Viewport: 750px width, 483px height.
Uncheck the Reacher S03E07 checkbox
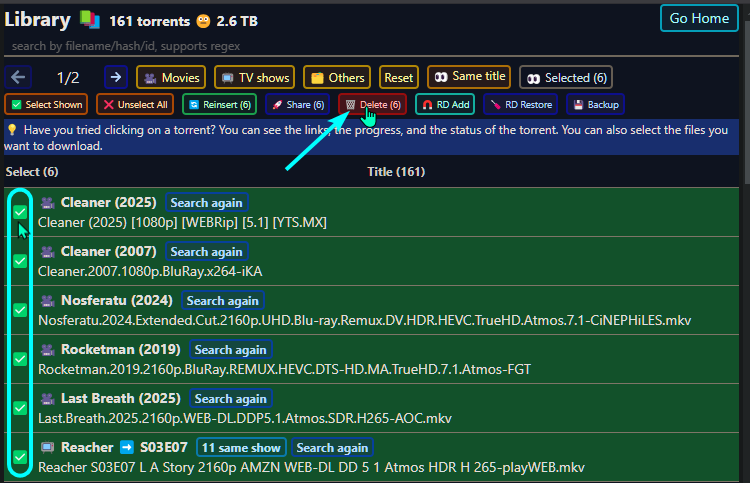pyautogui.click(x=20, y=457)
